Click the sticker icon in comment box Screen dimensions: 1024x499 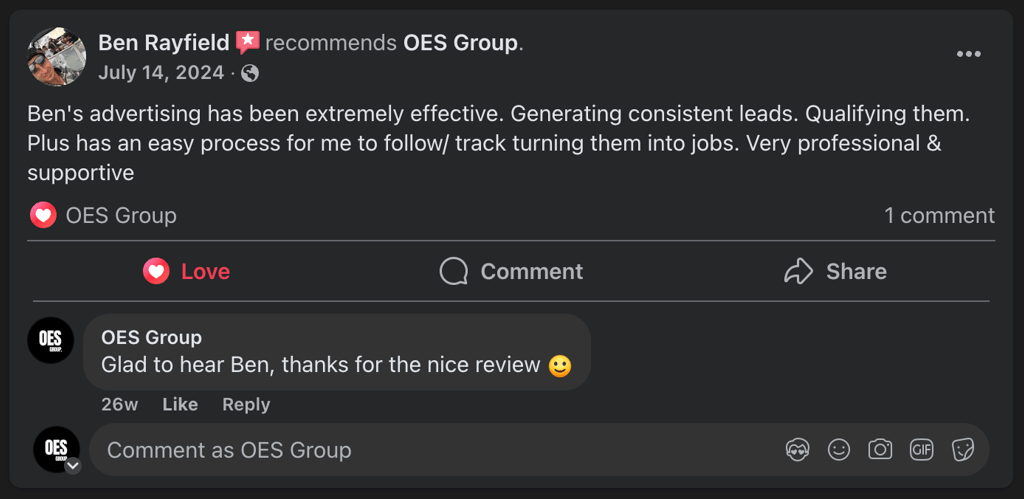[x=962, y=450]
